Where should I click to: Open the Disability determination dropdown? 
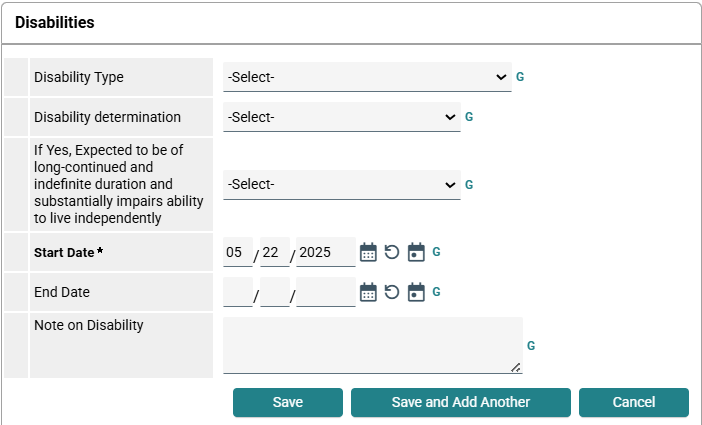(341, 117)
